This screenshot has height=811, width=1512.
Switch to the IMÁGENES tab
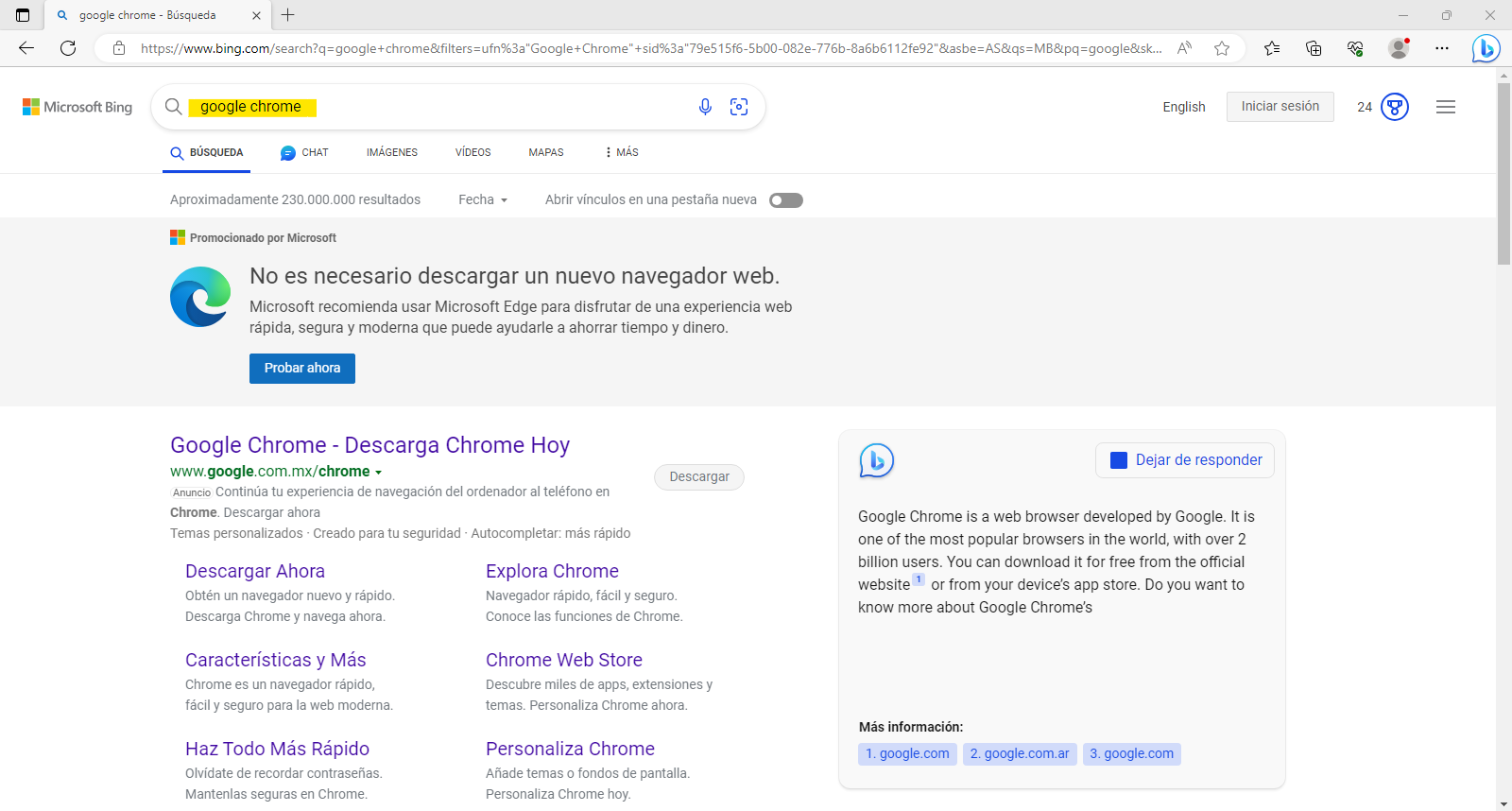tap(392, 152)
